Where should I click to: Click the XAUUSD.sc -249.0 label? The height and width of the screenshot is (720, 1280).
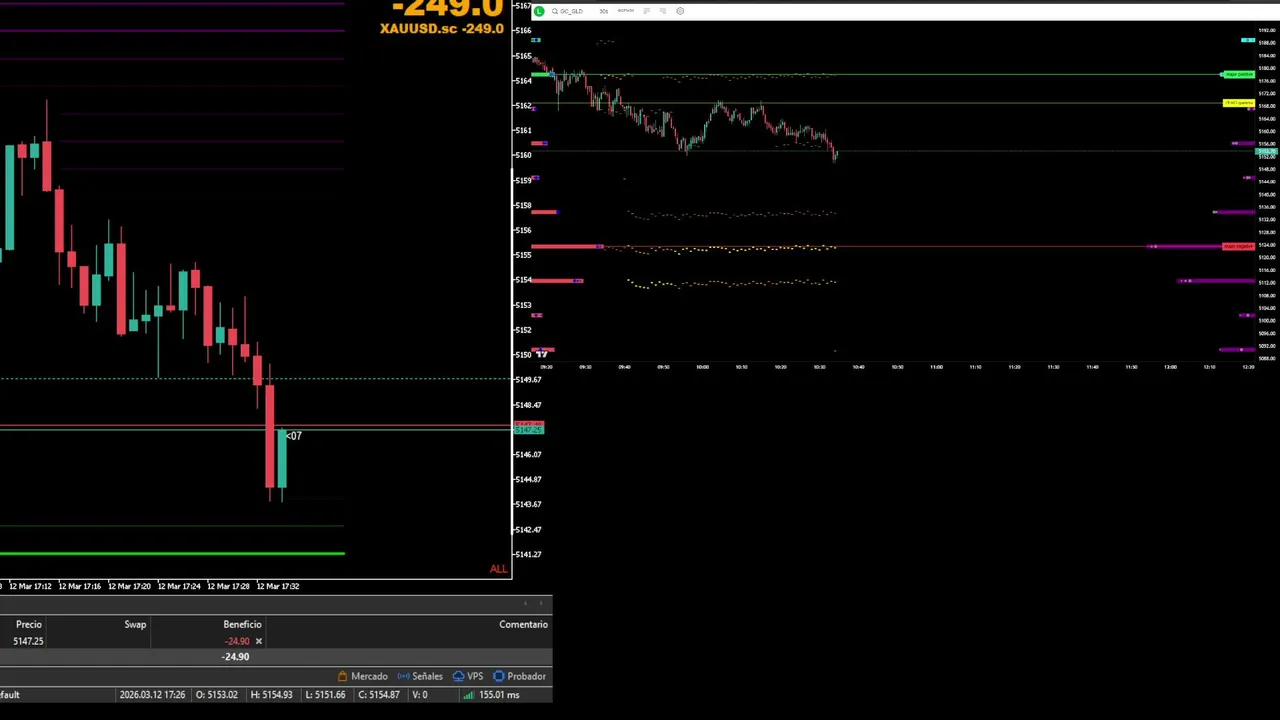[441, 29]
